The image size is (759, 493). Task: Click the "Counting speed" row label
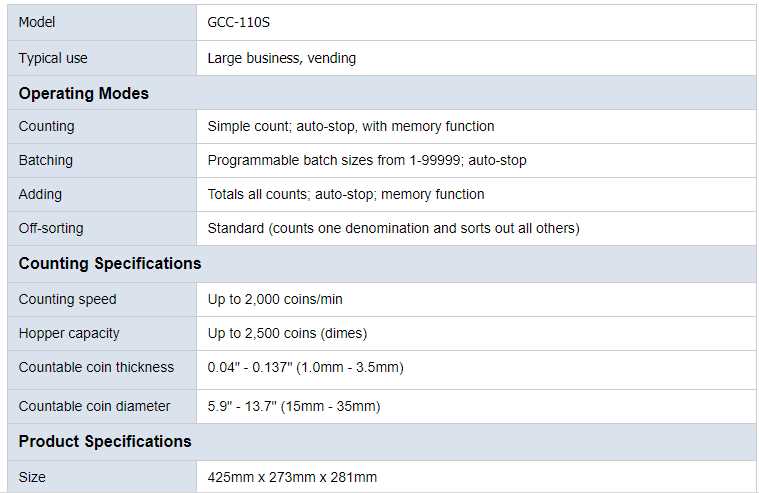[67, 299]
